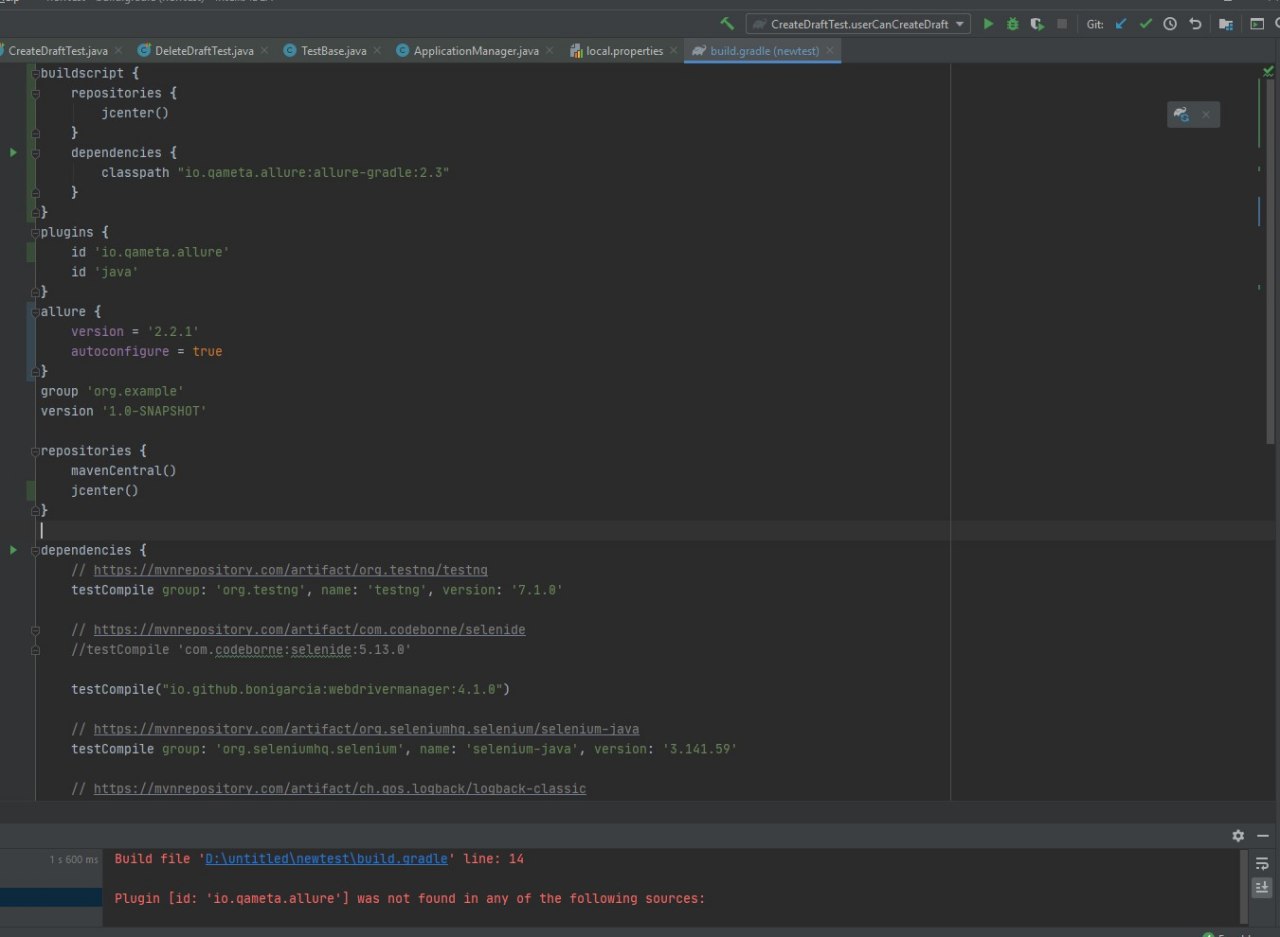Dismiss the floating Gradle reload popup

click(1206, 115)
